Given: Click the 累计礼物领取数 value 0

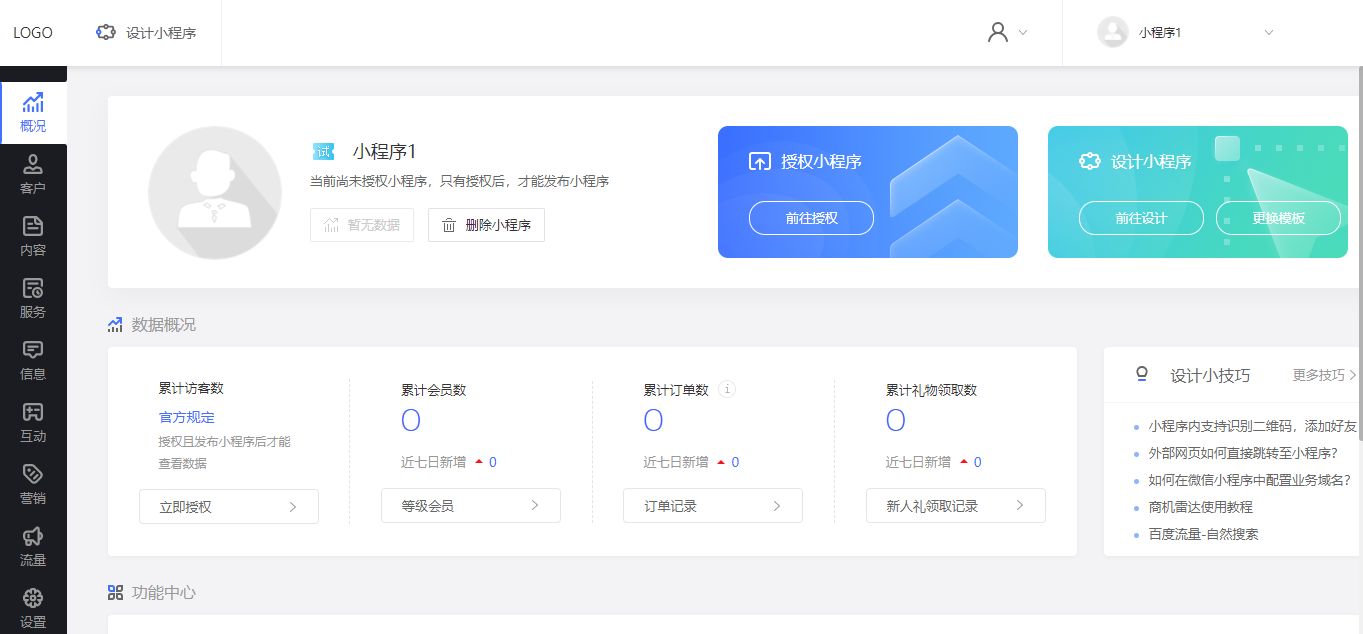Looking at the screenshot, I should click(x=896, y=421).
